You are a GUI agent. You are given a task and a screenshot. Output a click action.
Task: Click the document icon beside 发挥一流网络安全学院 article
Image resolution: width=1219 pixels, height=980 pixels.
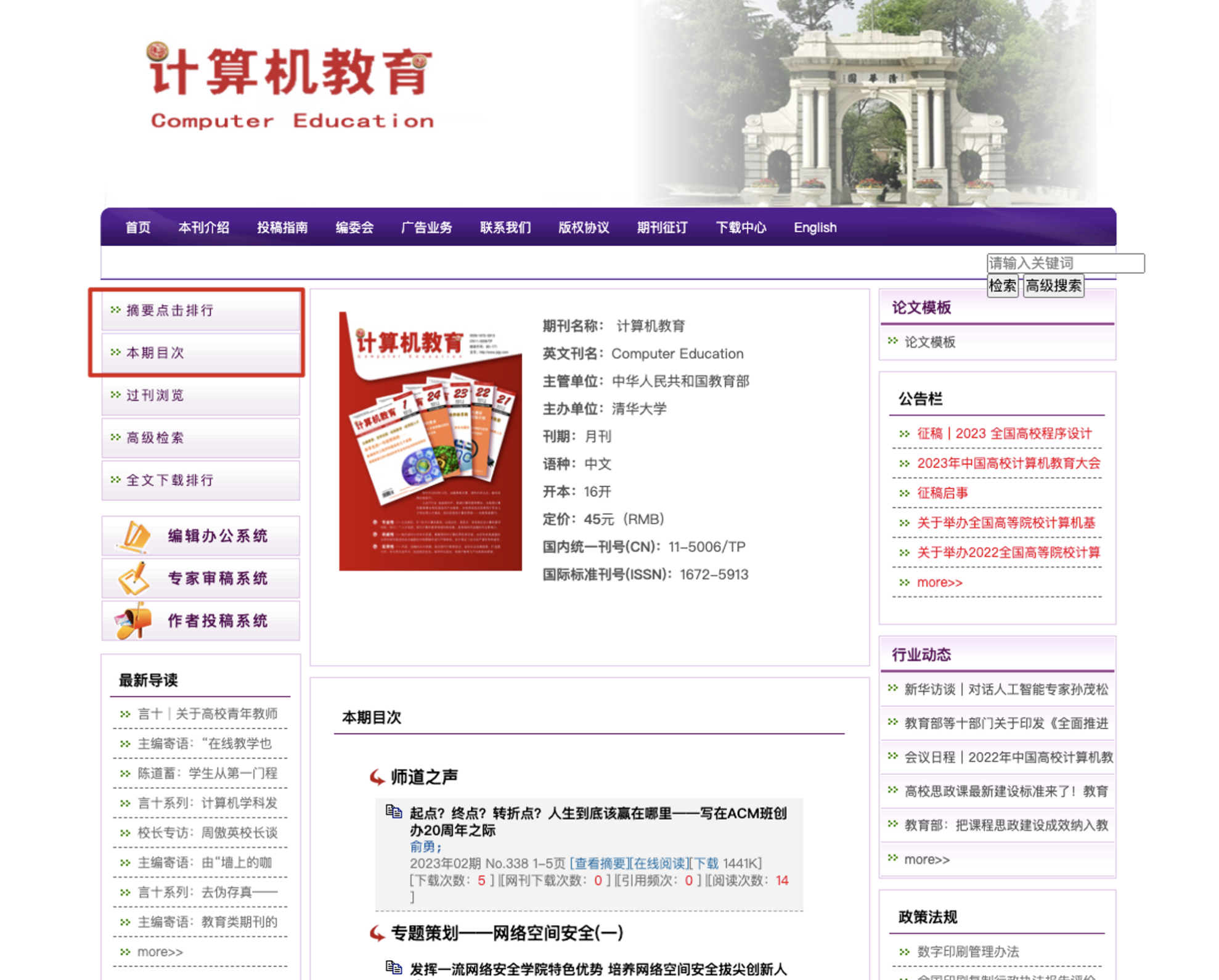[x=393, y=968]
